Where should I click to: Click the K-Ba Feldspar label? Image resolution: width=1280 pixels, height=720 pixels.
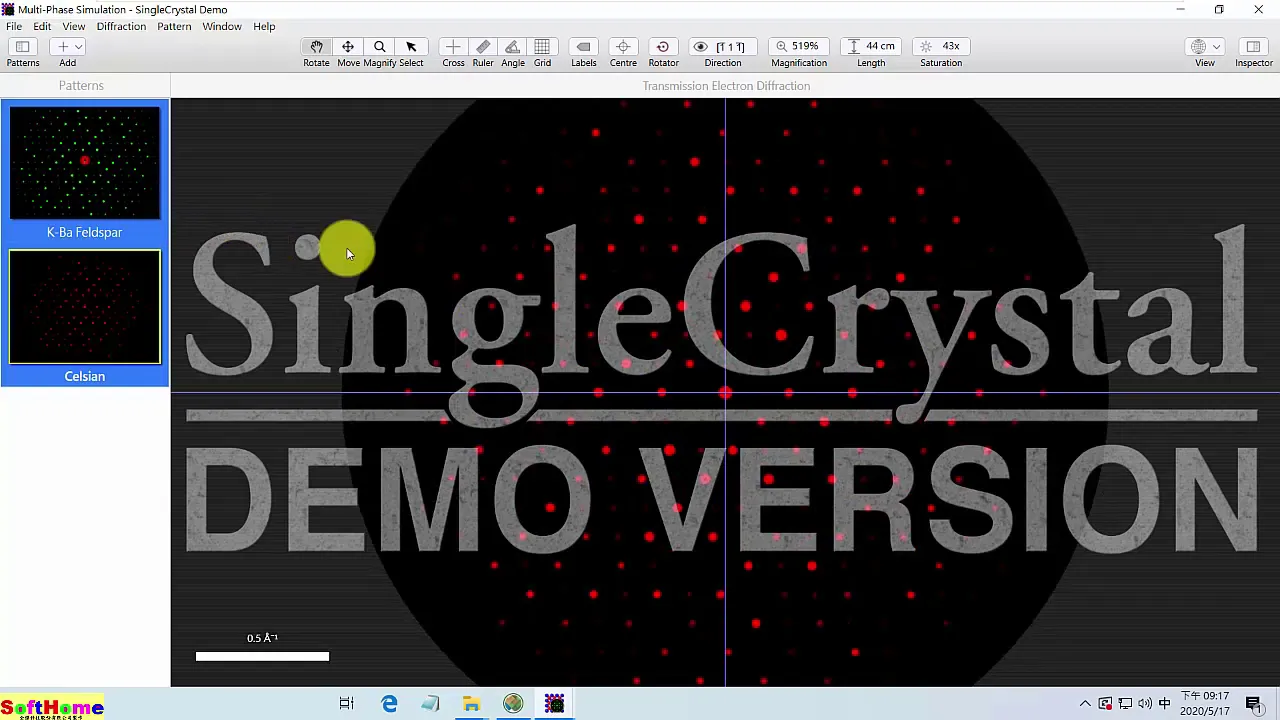tap(84, 232)
